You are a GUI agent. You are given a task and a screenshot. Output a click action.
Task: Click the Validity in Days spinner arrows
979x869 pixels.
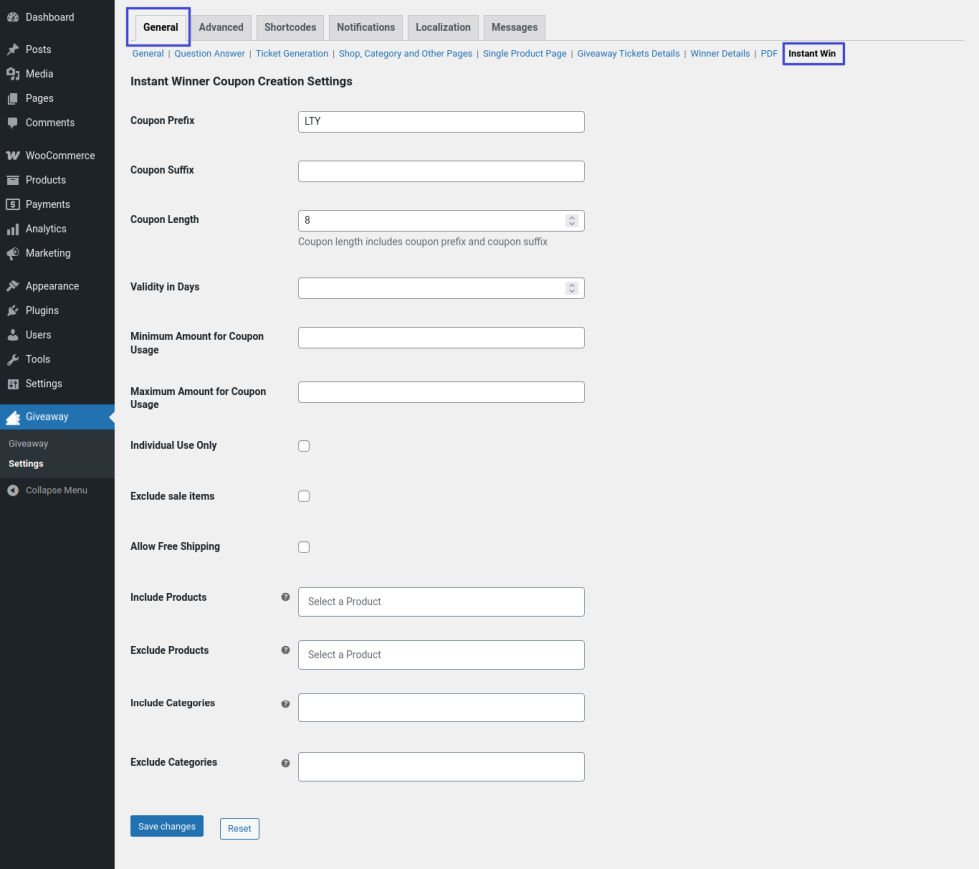click(x=571, y=288)
